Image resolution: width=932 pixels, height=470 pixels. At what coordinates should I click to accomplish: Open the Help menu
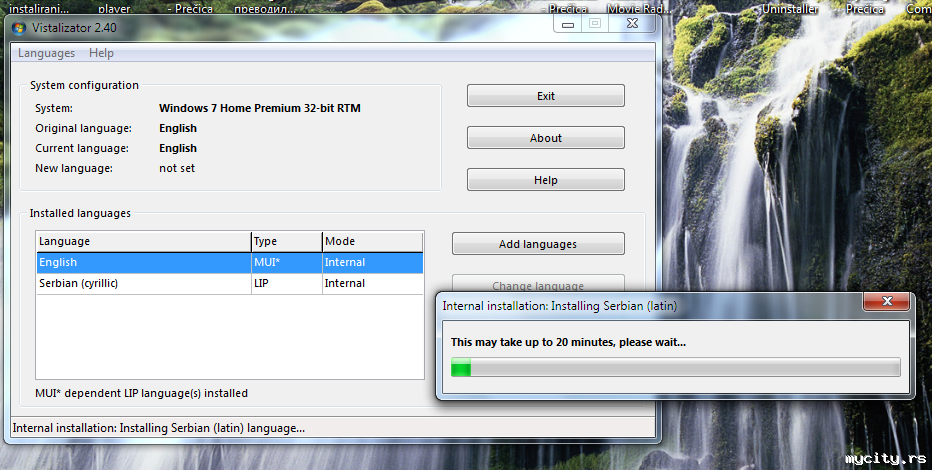(x=101, y=53)
